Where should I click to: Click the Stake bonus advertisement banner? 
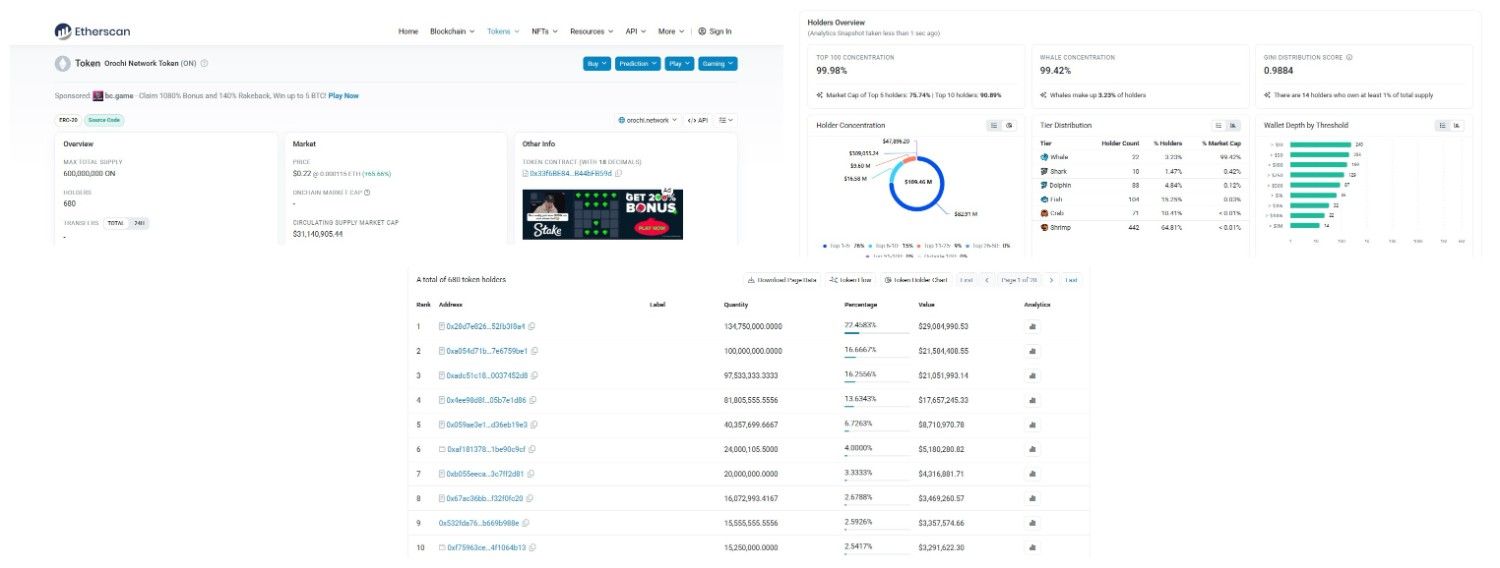coord(603,213)
